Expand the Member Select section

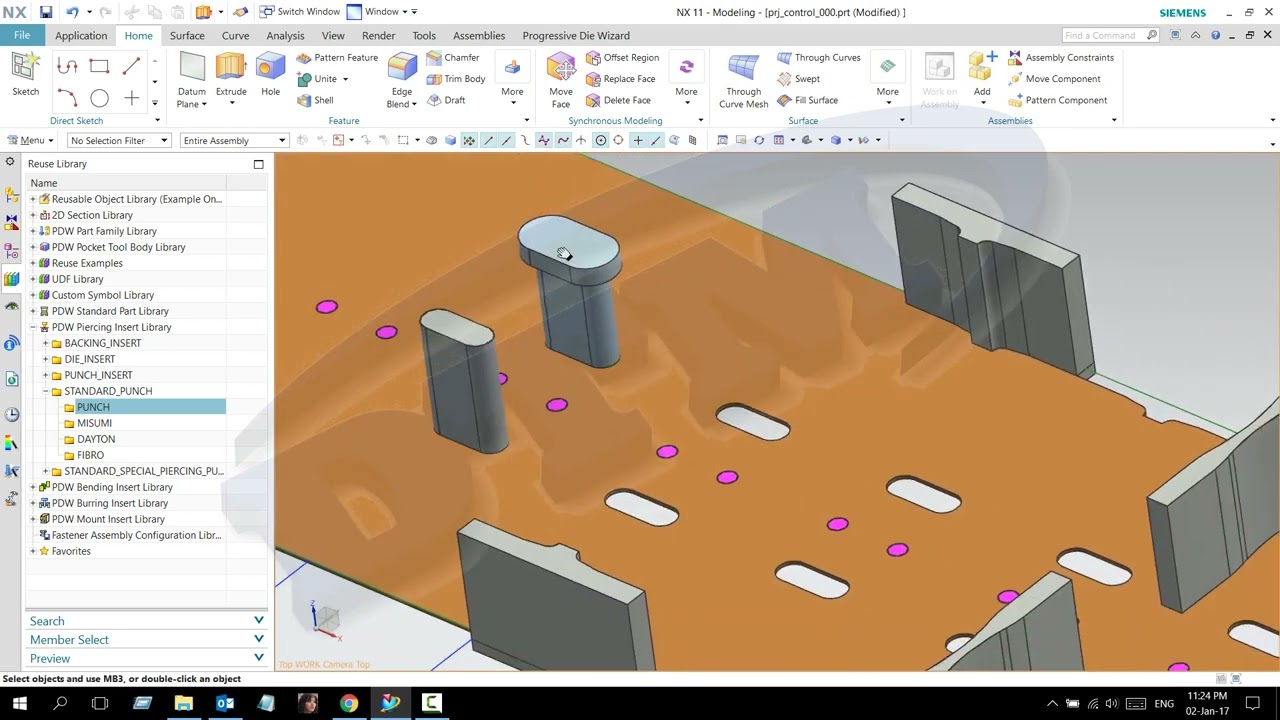(x=146, y=640)
